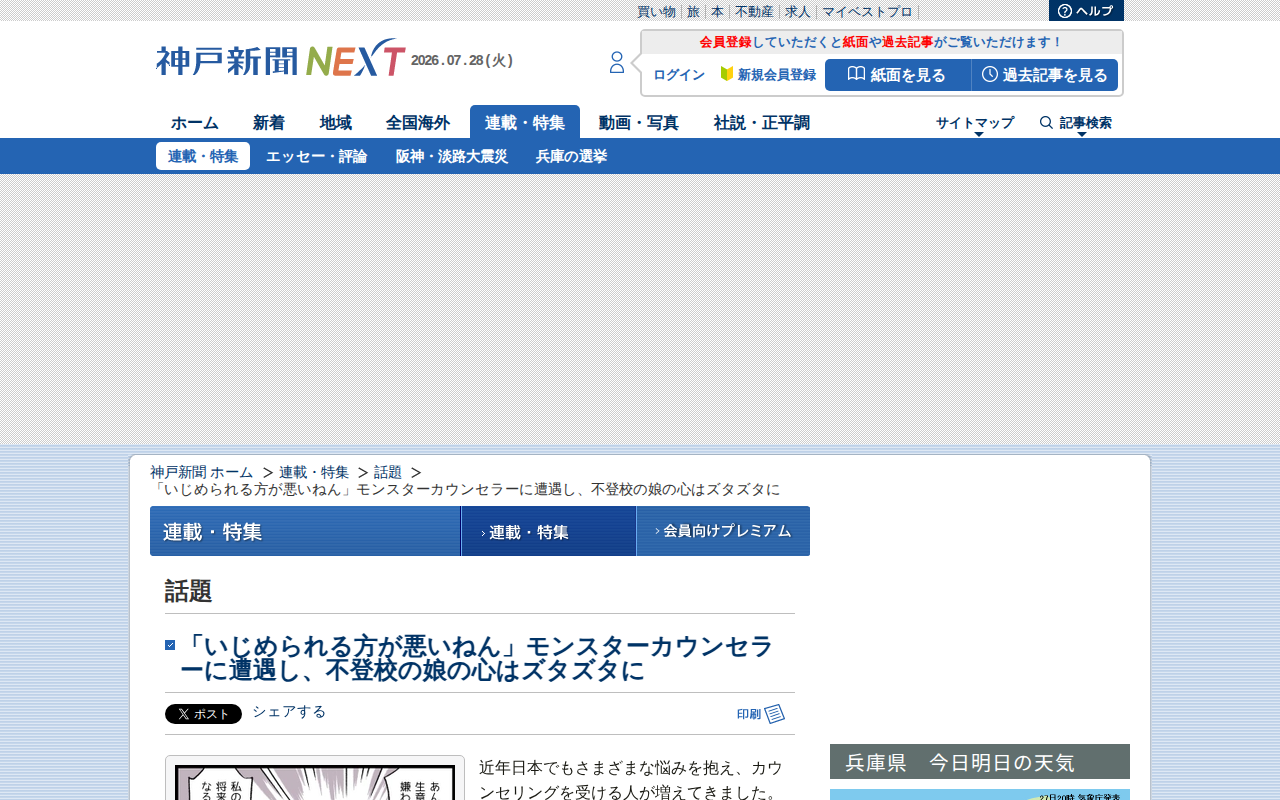The image size is (1280, 800).
Task: Click the 本 top link
Action: point(718,12)
